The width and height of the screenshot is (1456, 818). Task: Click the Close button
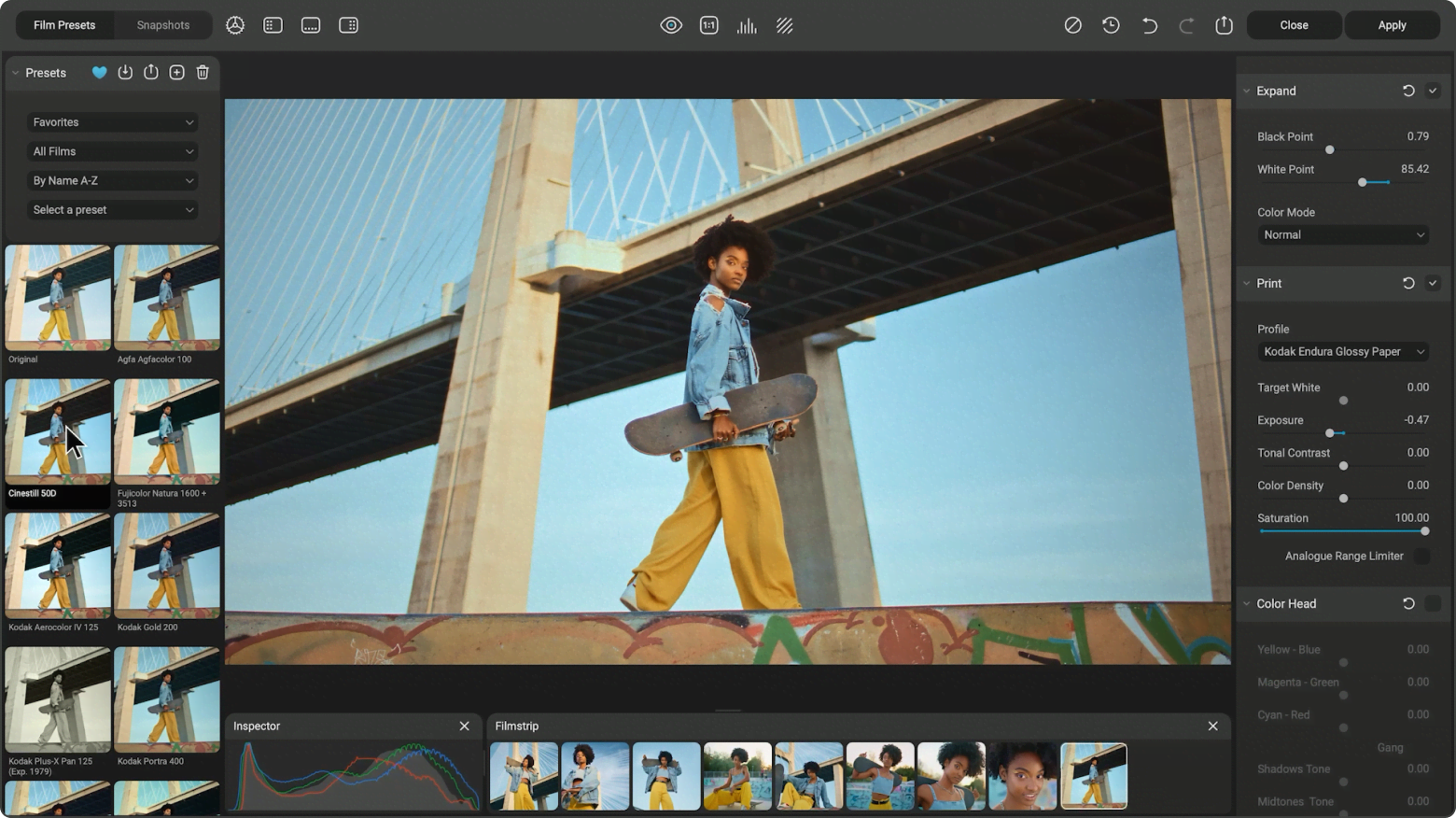click(x=1294, y=25)
